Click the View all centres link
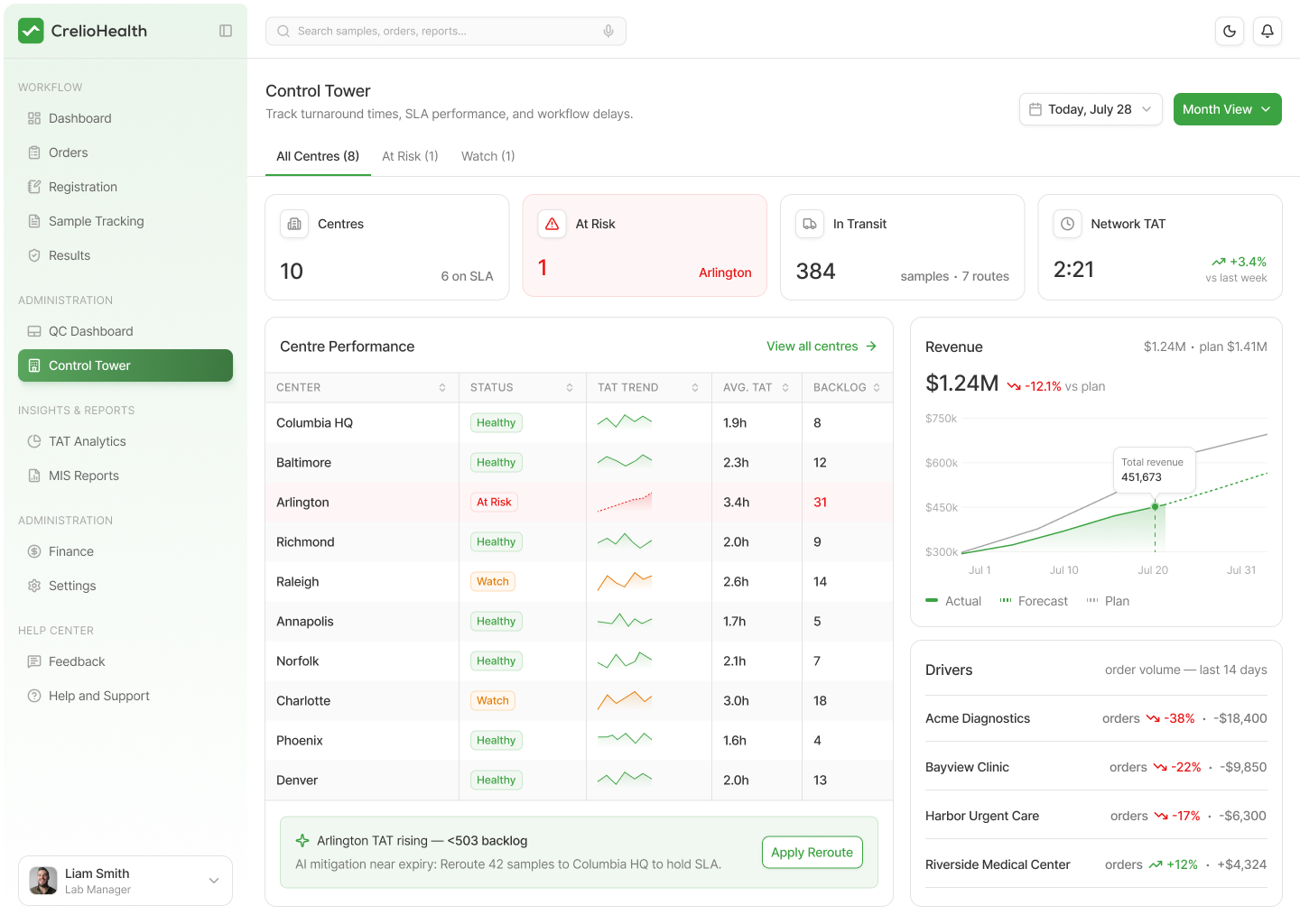The height and width of the screenshot is (924, 1300). point(822,346)
